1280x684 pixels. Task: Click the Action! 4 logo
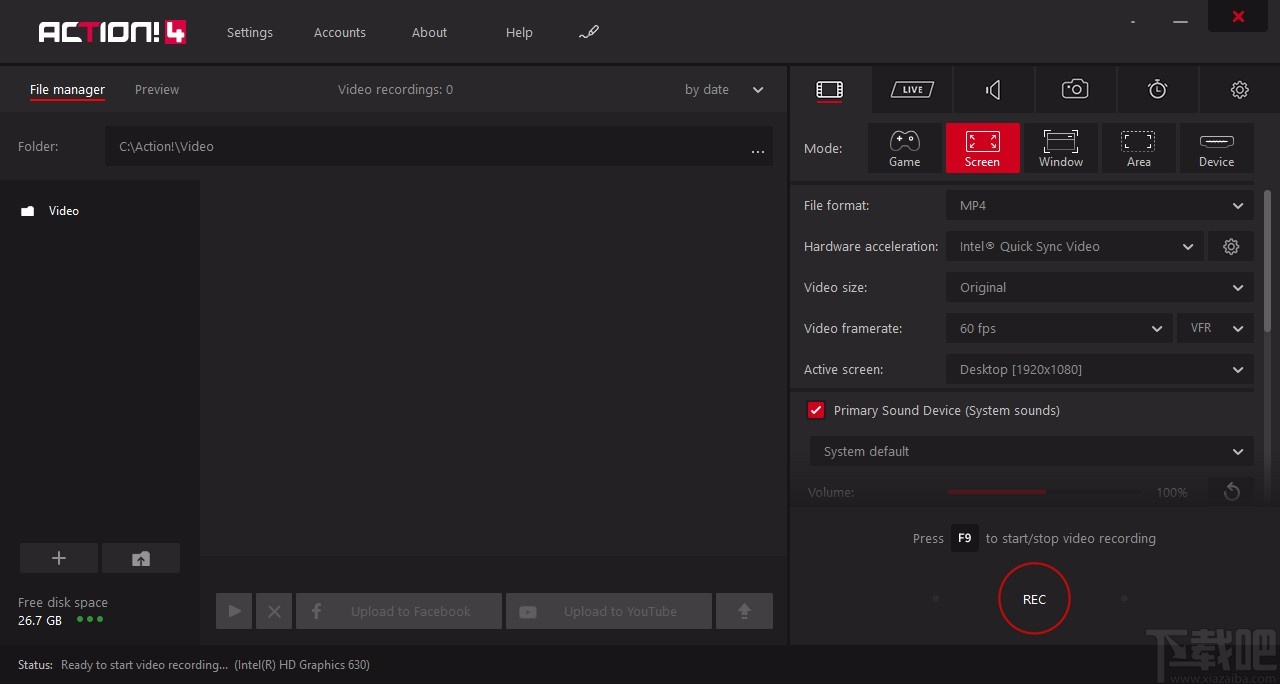[112, 32]
